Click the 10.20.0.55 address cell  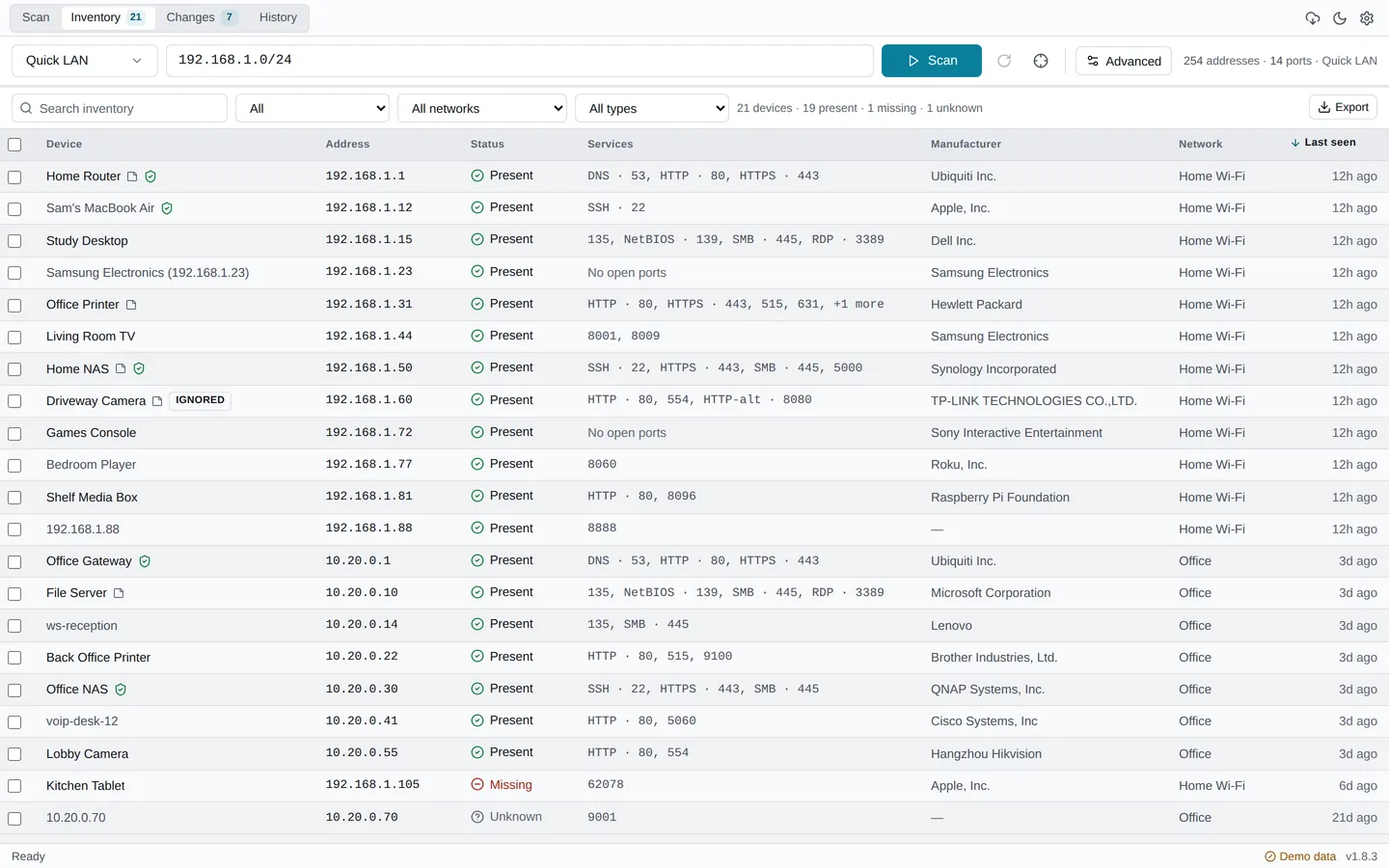(x=362, y=753)
